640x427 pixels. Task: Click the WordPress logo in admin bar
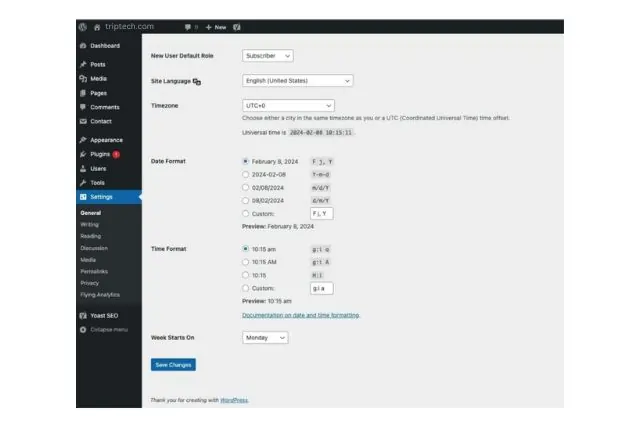pyautogui.click(x=83, y=27)
